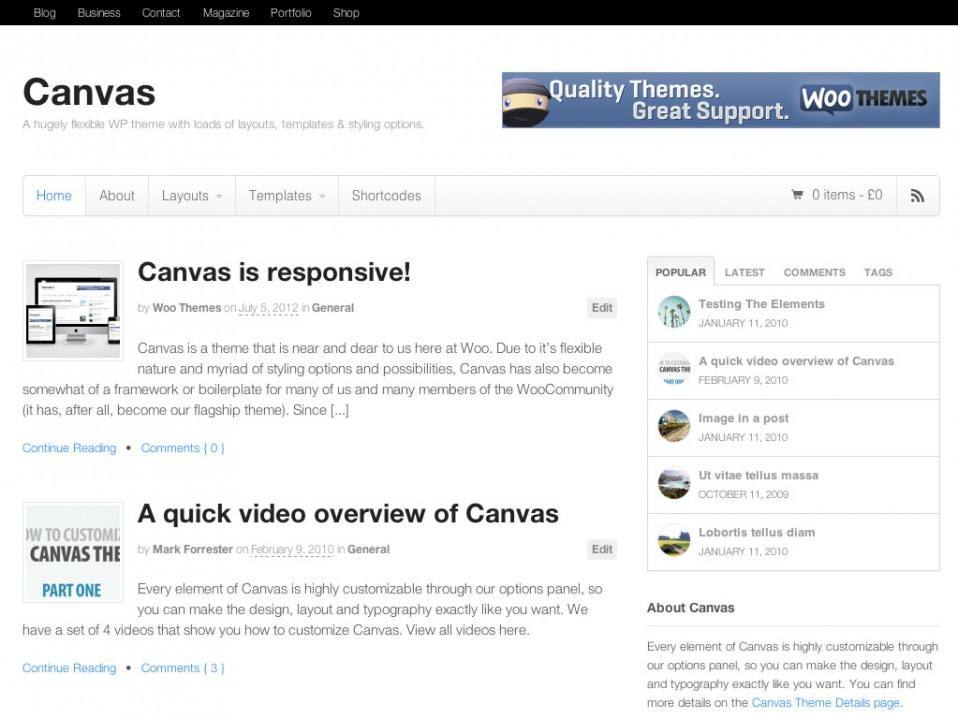This screenshot has height=719, width=958.
Task: Click the Lobortis tellus diam thumbnail
Action: point(674,540)
